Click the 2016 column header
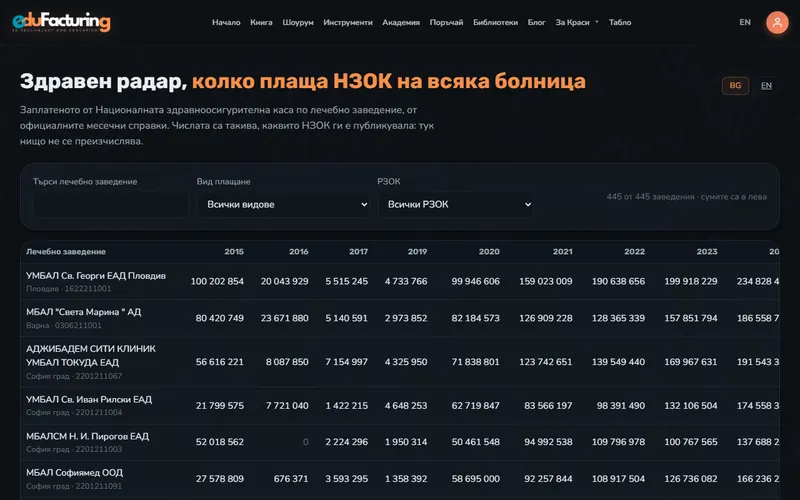The width and height of the screenshot is (800, 500). click(298, 252)
